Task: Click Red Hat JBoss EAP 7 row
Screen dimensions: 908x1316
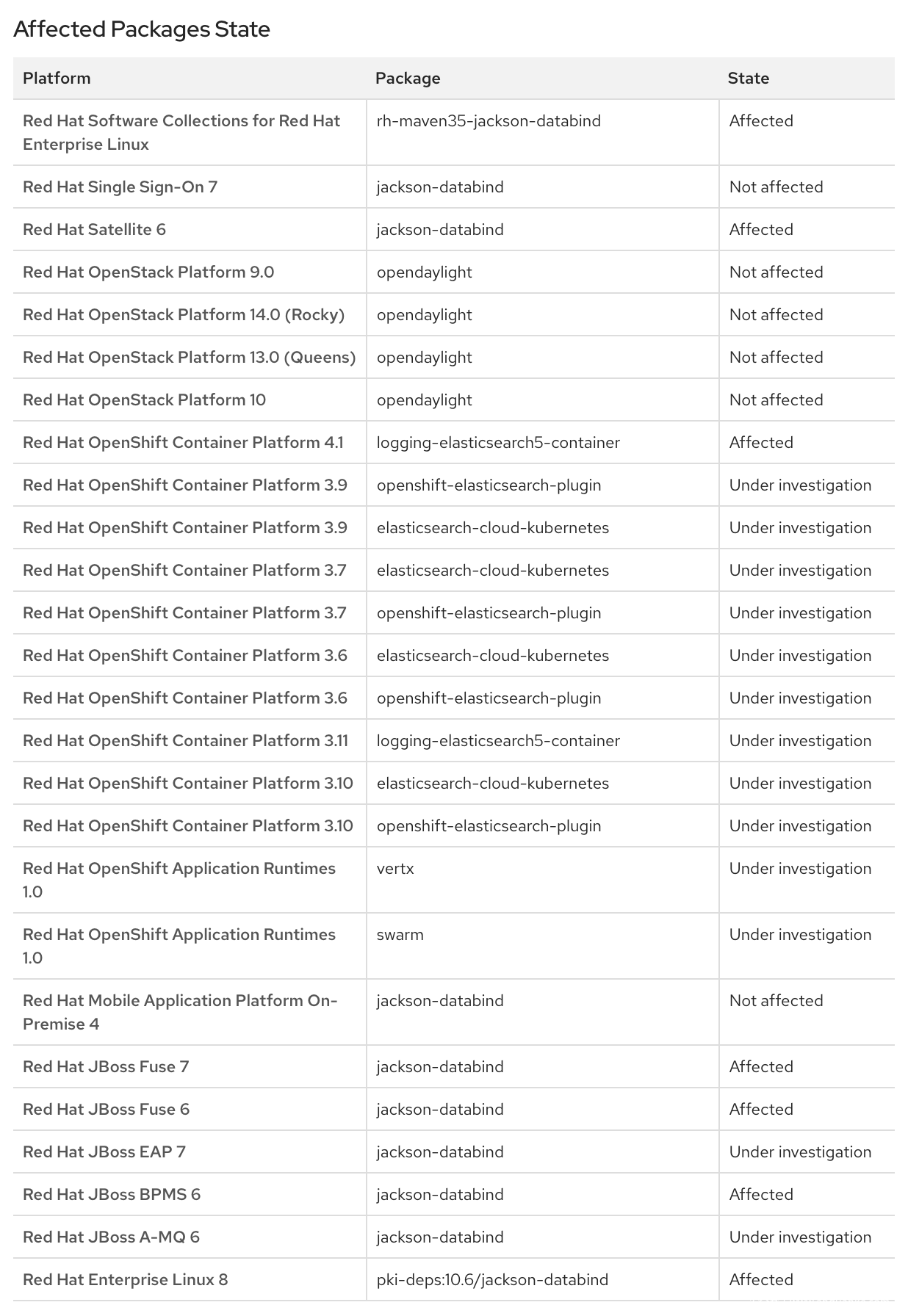Action: tap(104, 1152)
